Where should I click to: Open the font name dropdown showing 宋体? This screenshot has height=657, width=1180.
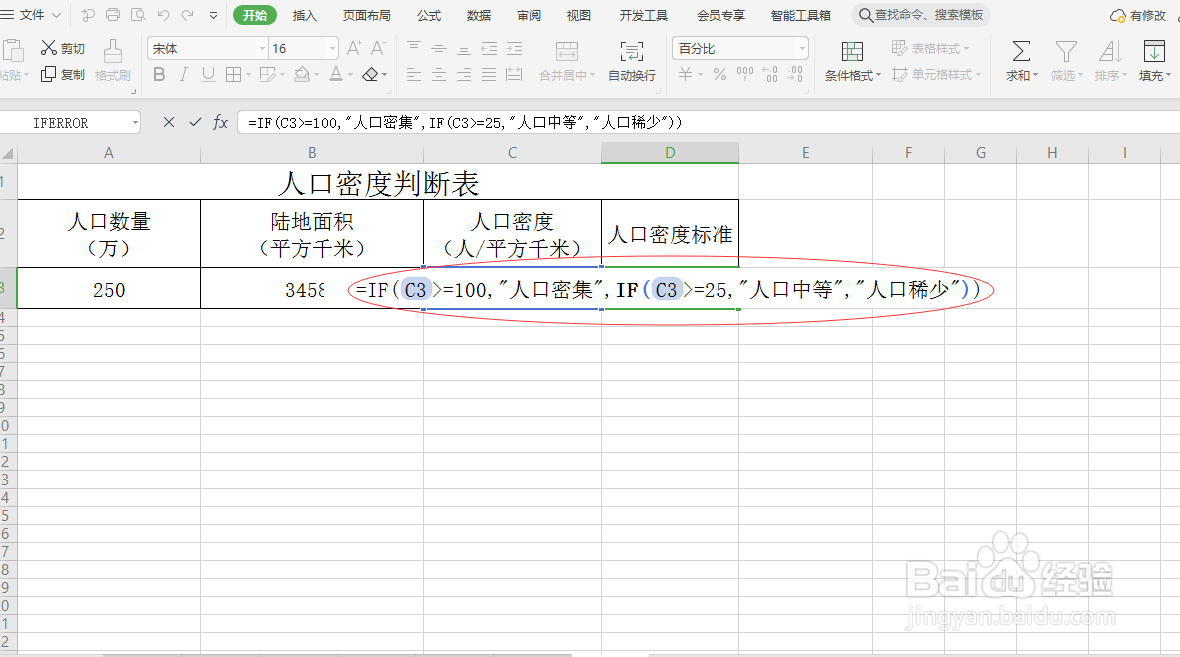coord(205,47)
